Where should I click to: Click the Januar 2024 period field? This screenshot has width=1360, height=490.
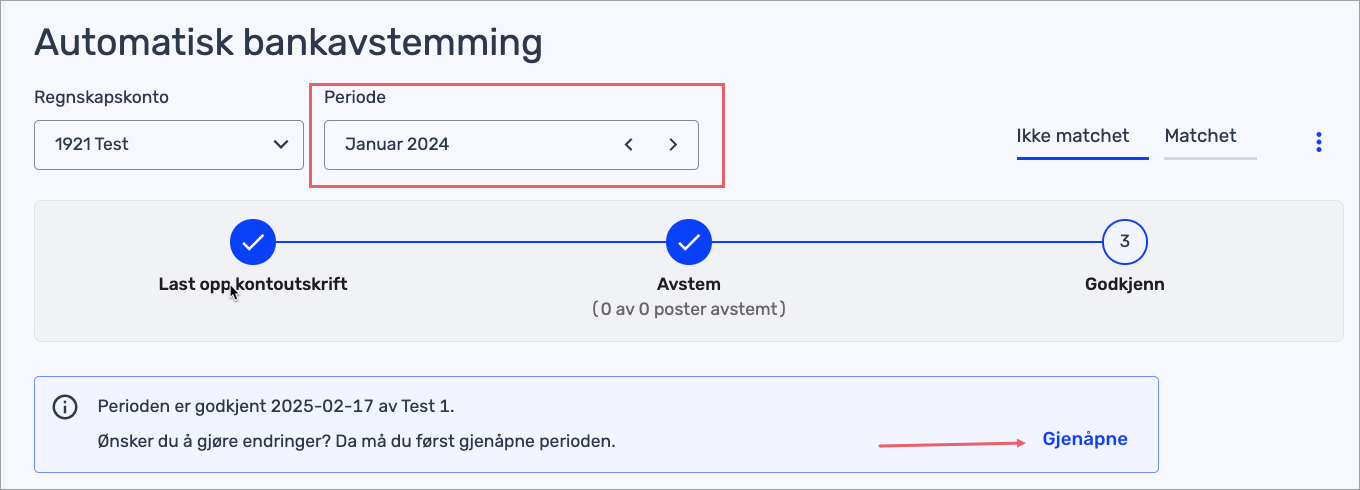point(511,144)
